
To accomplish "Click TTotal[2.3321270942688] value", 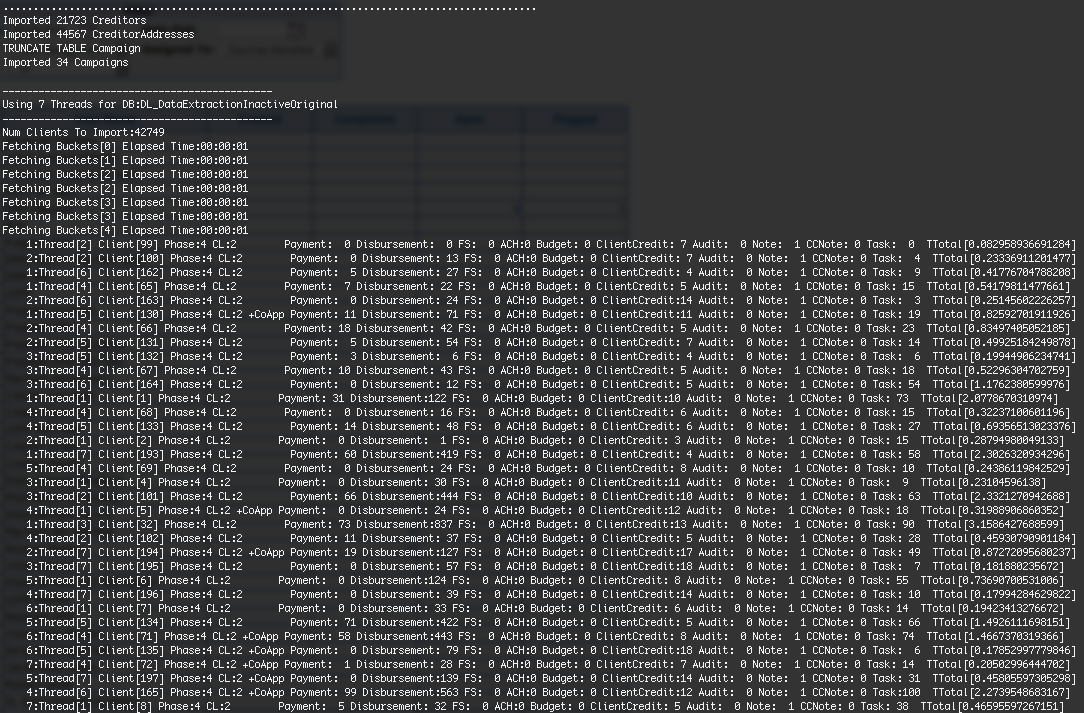I will 1002,497.
